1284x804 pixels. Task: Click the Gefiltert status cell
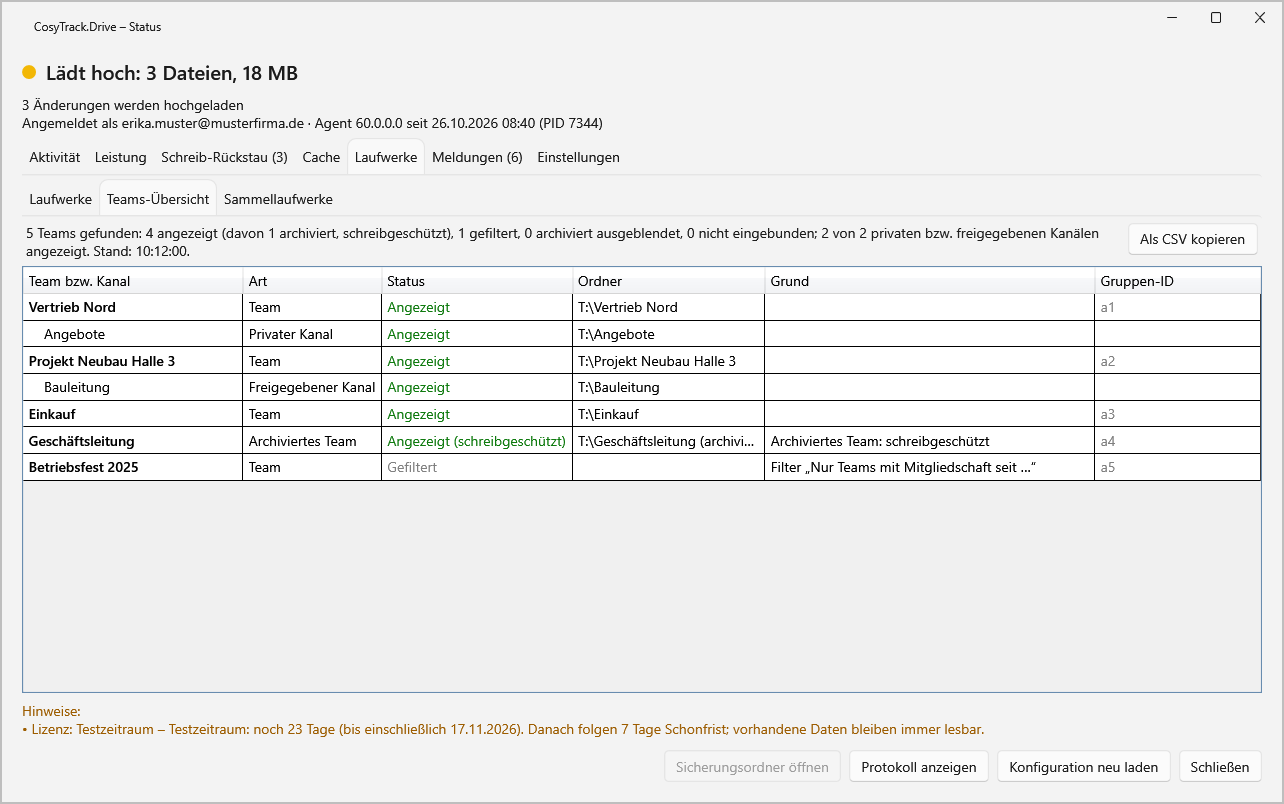click(x=477, y=467)
